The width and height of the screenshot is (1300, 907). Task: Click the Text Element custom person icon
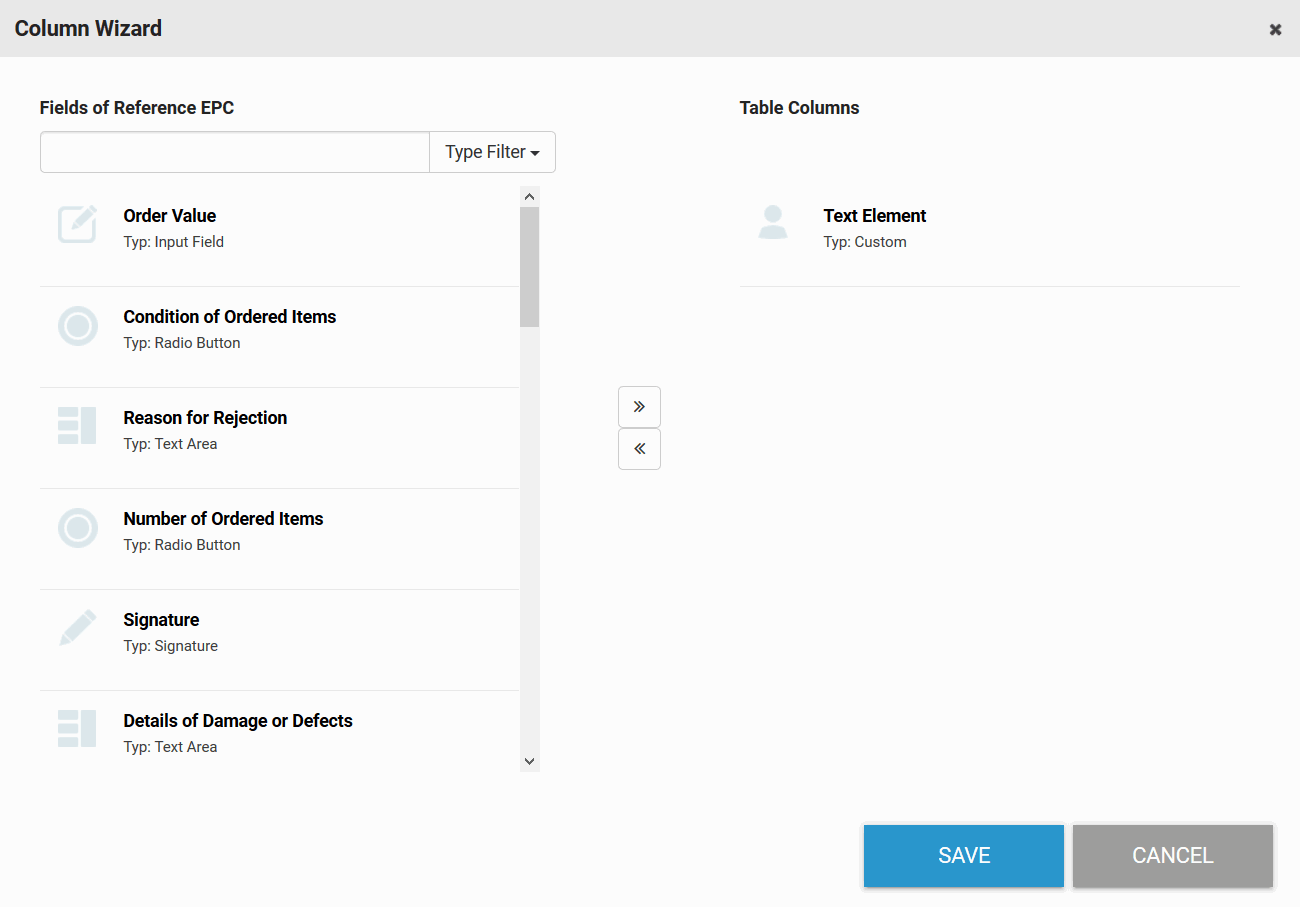(773, 225)
